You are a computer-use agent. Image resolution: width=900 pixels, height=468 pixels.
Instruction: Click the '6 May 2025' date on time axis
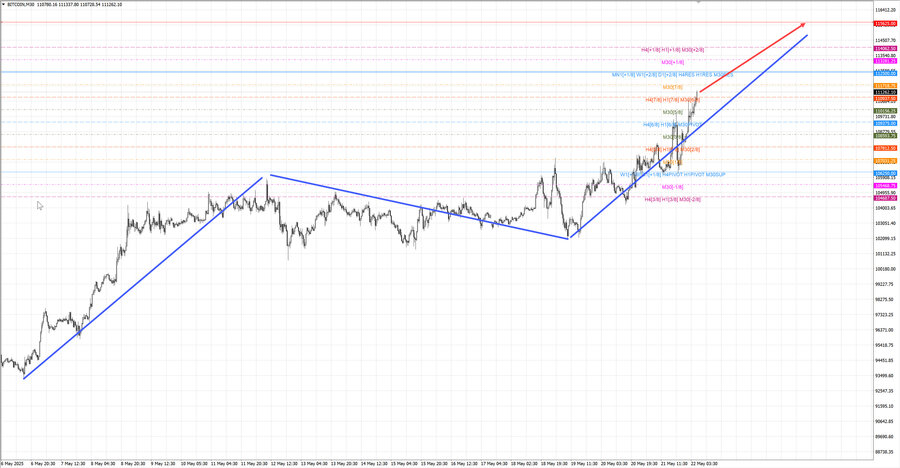[x=14, y=464]
